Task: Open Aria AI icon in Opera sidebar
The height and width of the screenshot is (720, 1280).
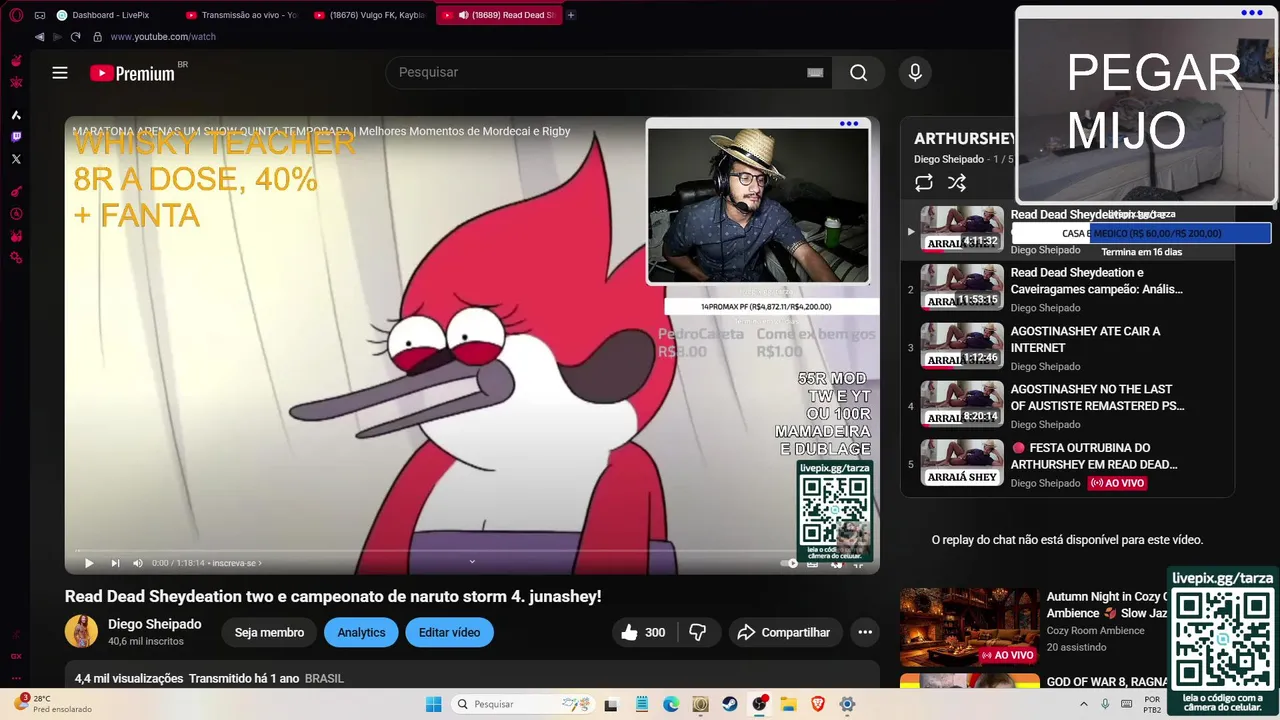Action: pyautogui.click(x=16, y=115)
